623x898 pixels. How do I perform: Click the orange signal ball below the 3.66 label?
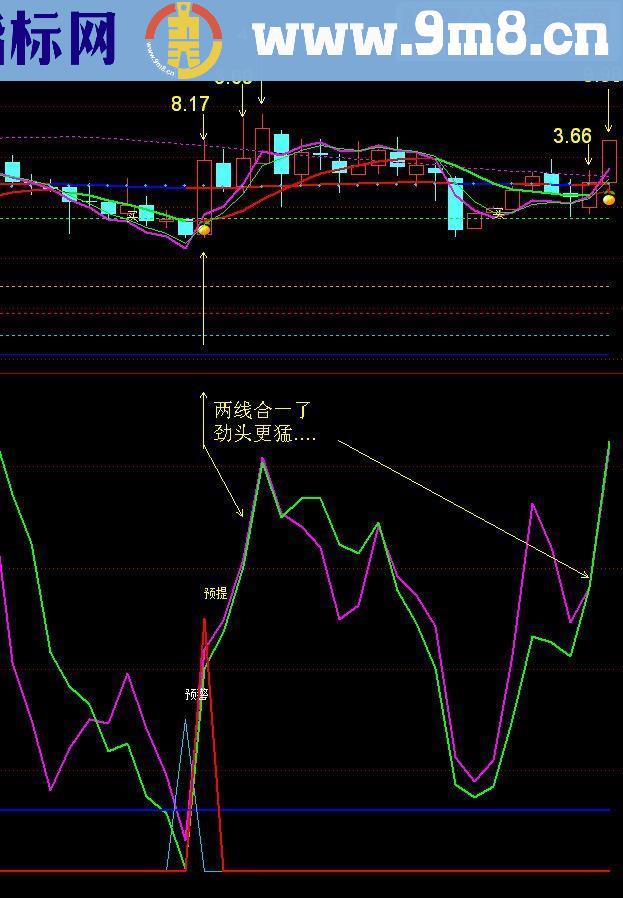click(x=609, y=199)
